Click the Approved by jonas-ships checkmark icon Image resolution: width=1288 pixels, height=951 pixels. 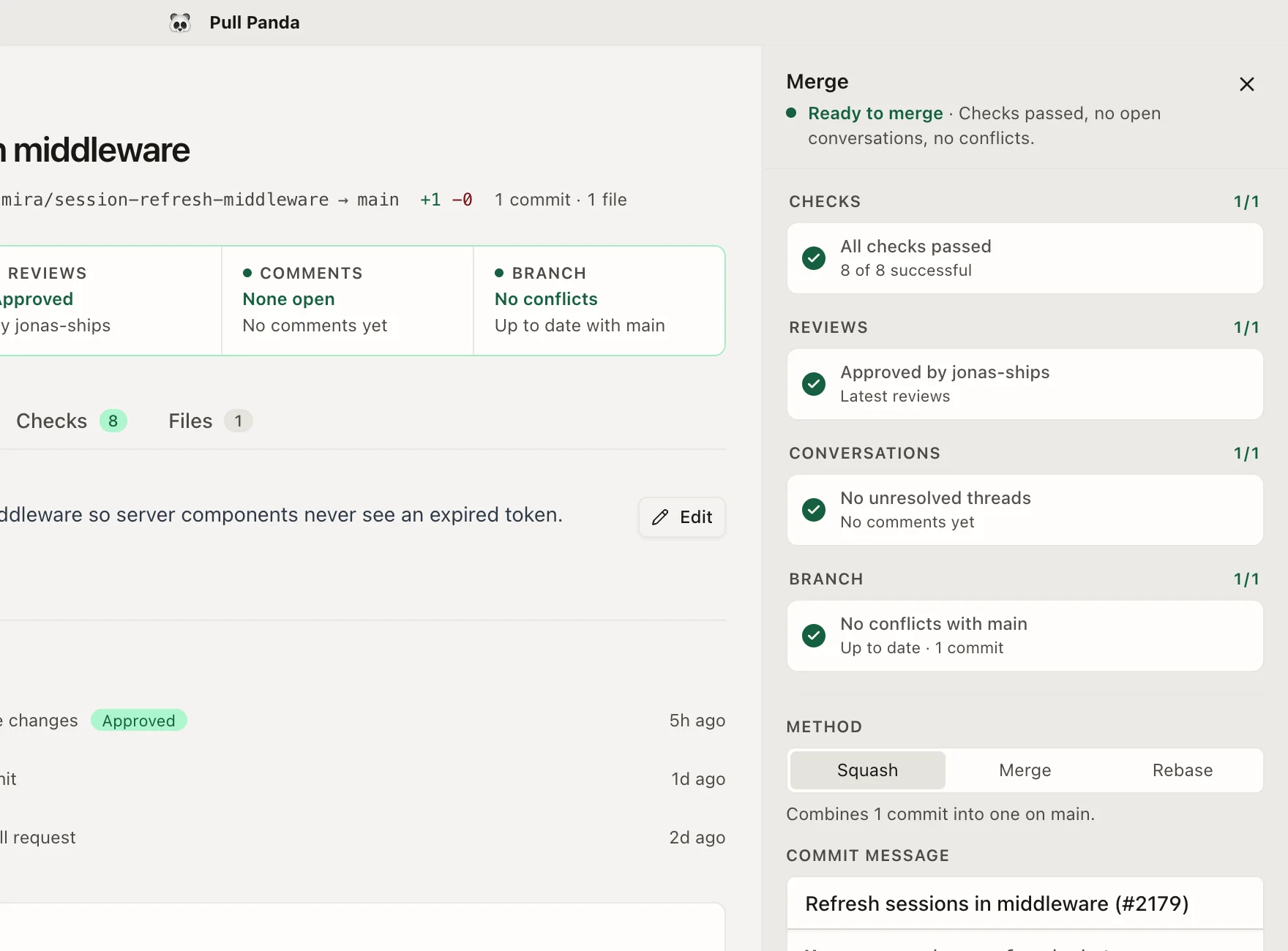tap(814, 384)
